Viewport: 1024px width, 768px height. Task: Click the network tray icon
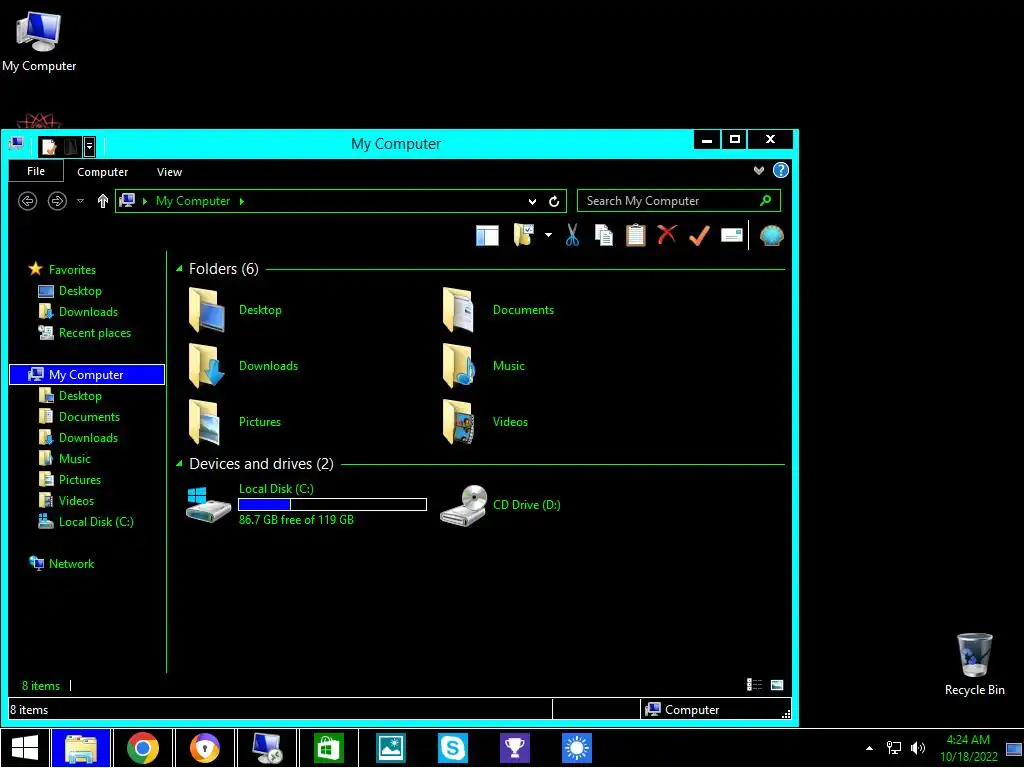pos(893,748)
